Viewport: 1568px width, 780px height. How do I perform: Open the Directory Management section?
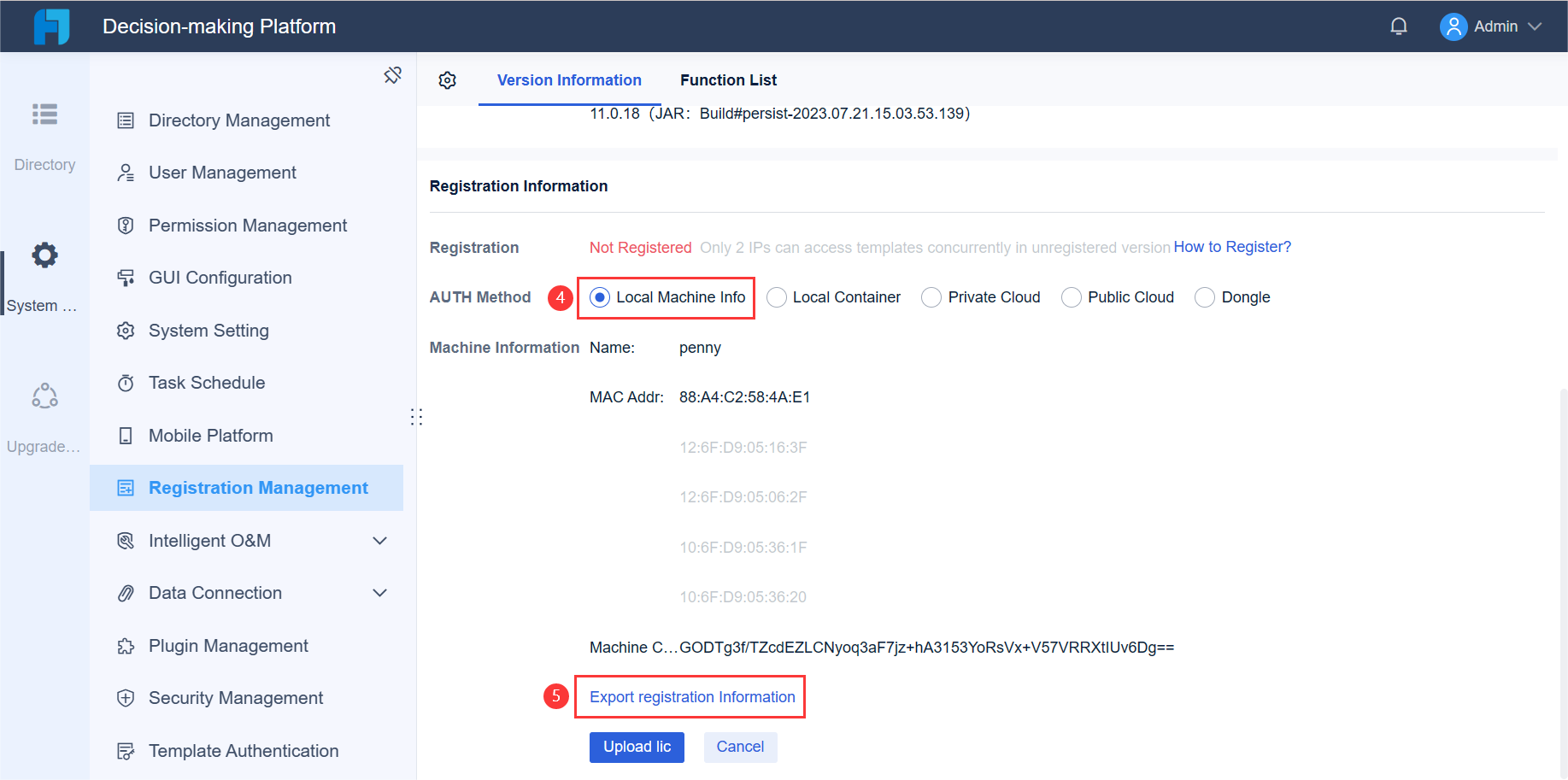tap(238, 120)
